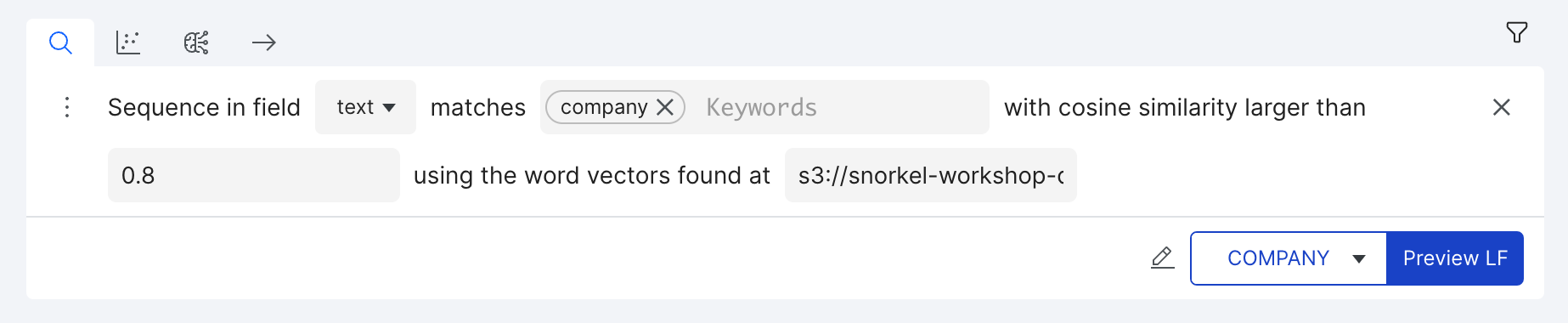
Task: Click the s3://snorkel-workshop path field
Action: click(930, 175)
